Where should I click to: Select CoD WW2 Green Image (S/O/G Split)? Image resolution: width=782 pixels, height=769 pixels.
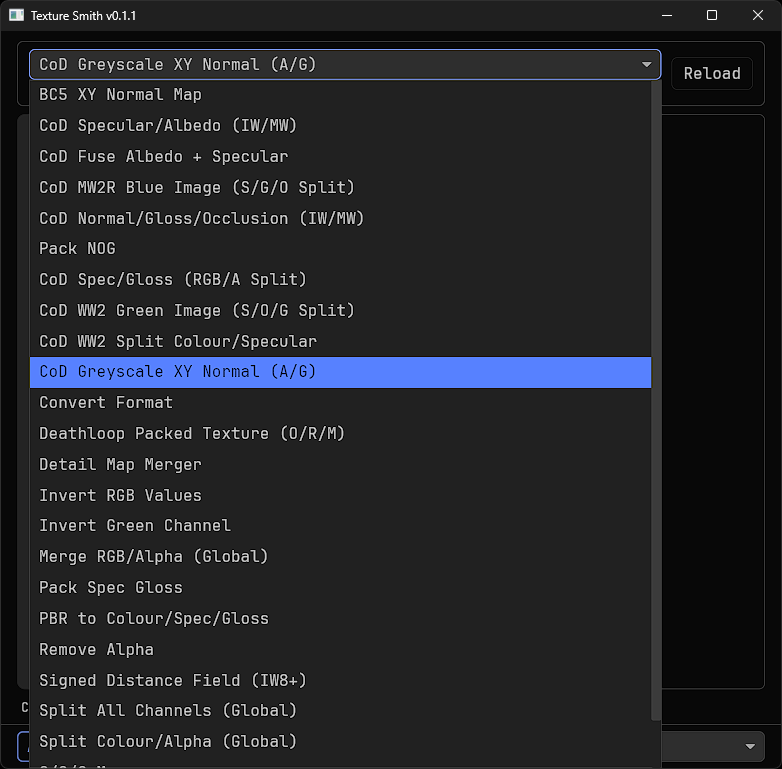[x=341, y=311]
